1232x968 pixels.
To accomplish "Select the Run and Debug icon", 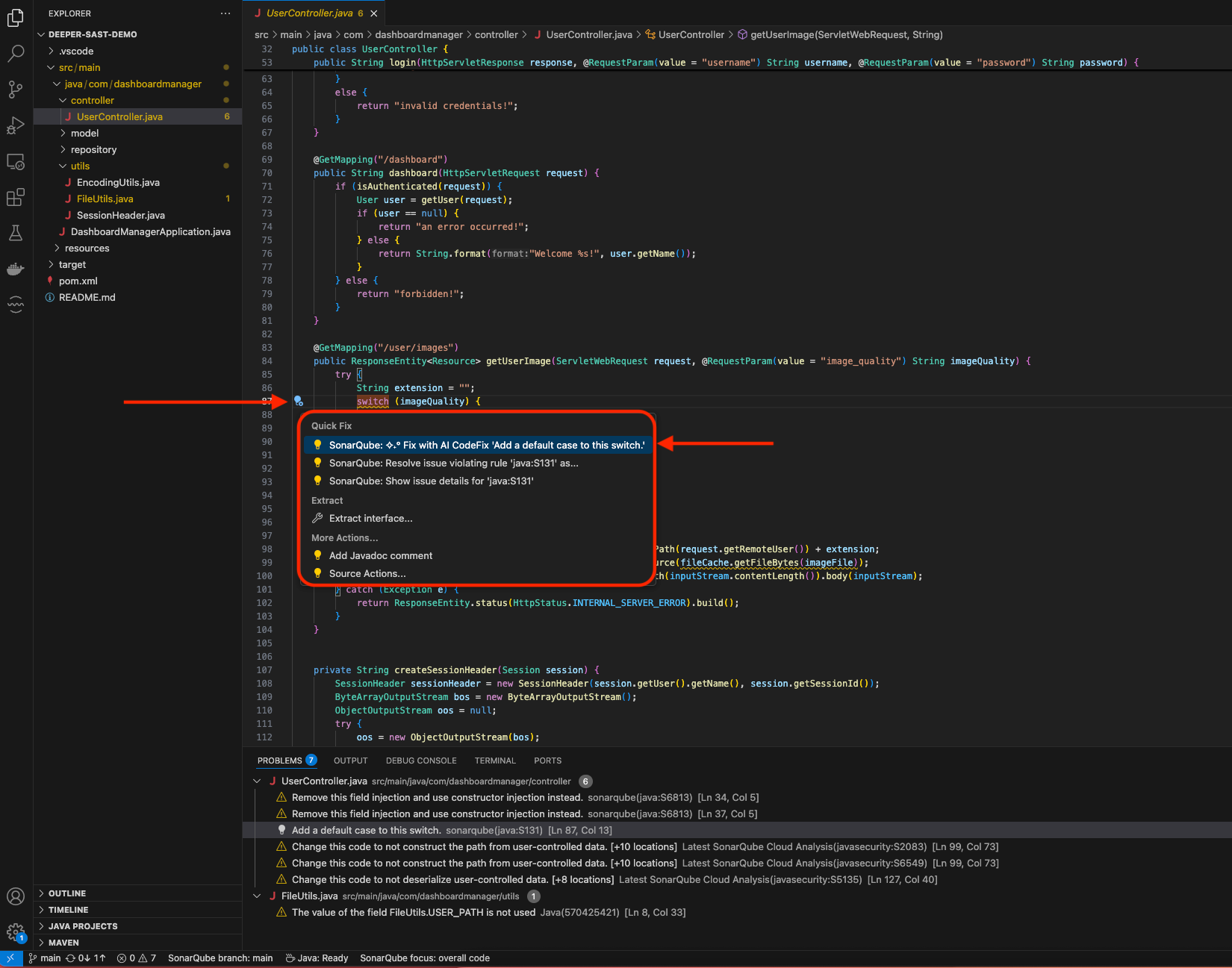I will coord(15,125).
